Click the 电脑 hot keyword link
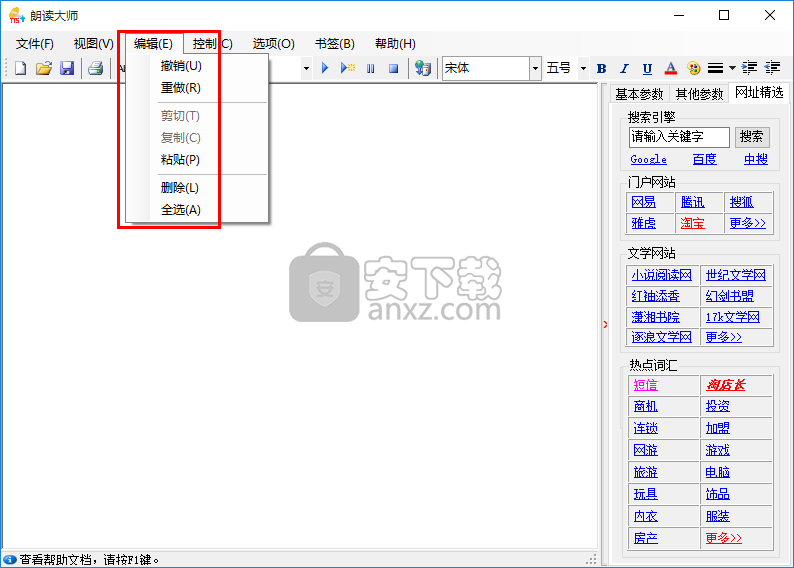 718,472
